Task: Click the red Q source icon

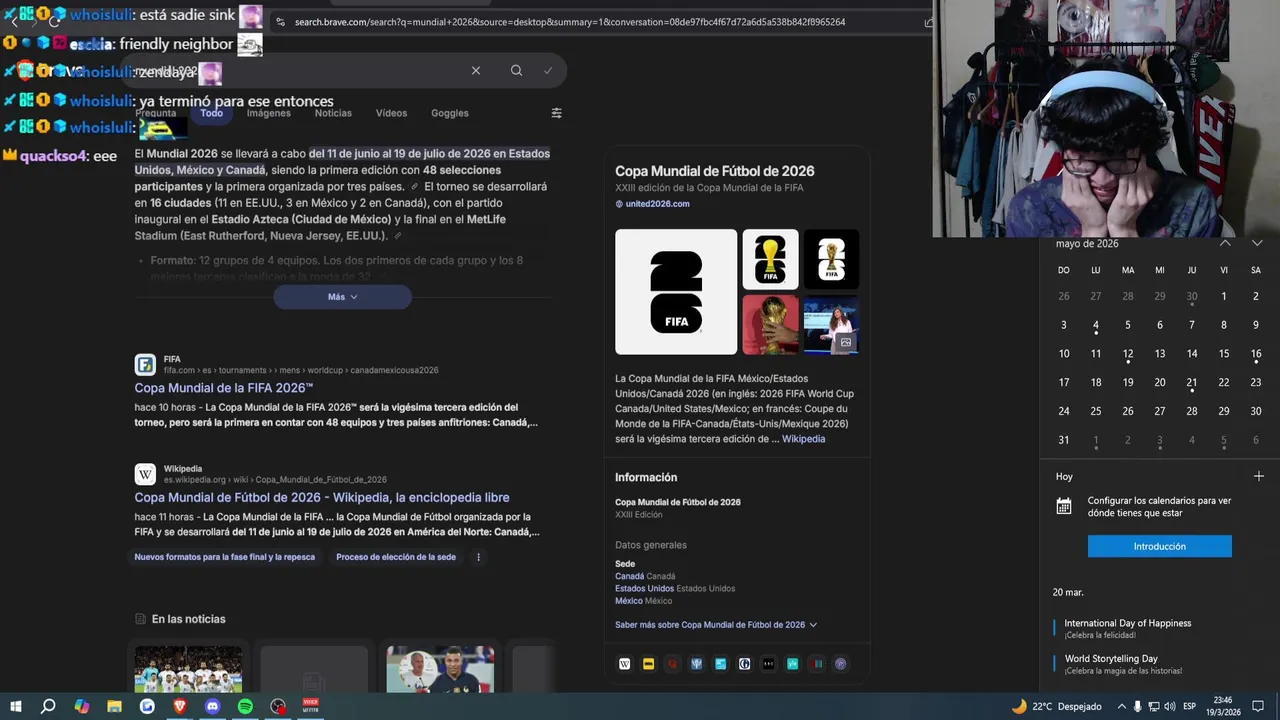Action: 673,664
